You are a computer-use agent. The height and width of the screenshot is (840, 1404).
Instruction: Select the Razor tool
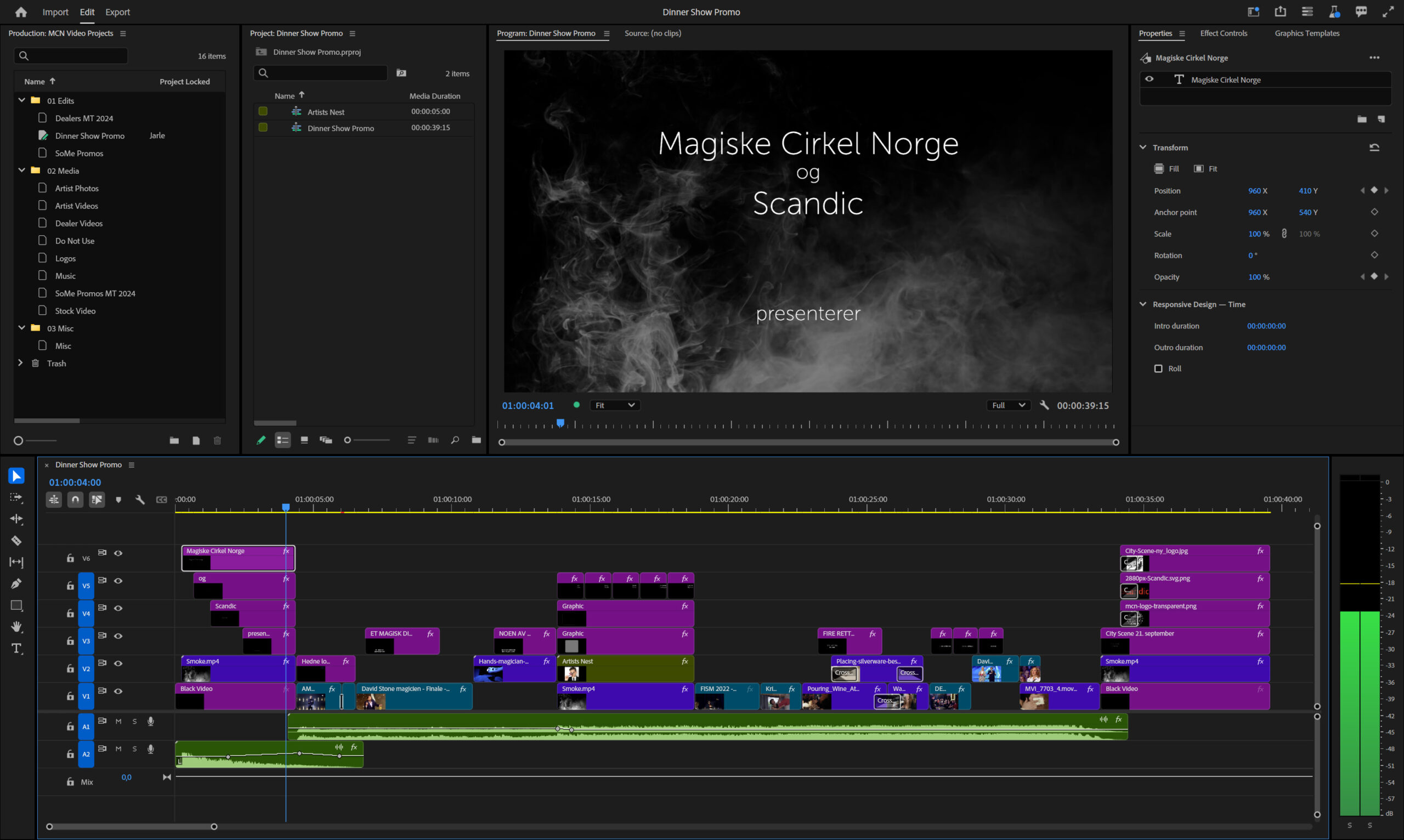[16, 541]
